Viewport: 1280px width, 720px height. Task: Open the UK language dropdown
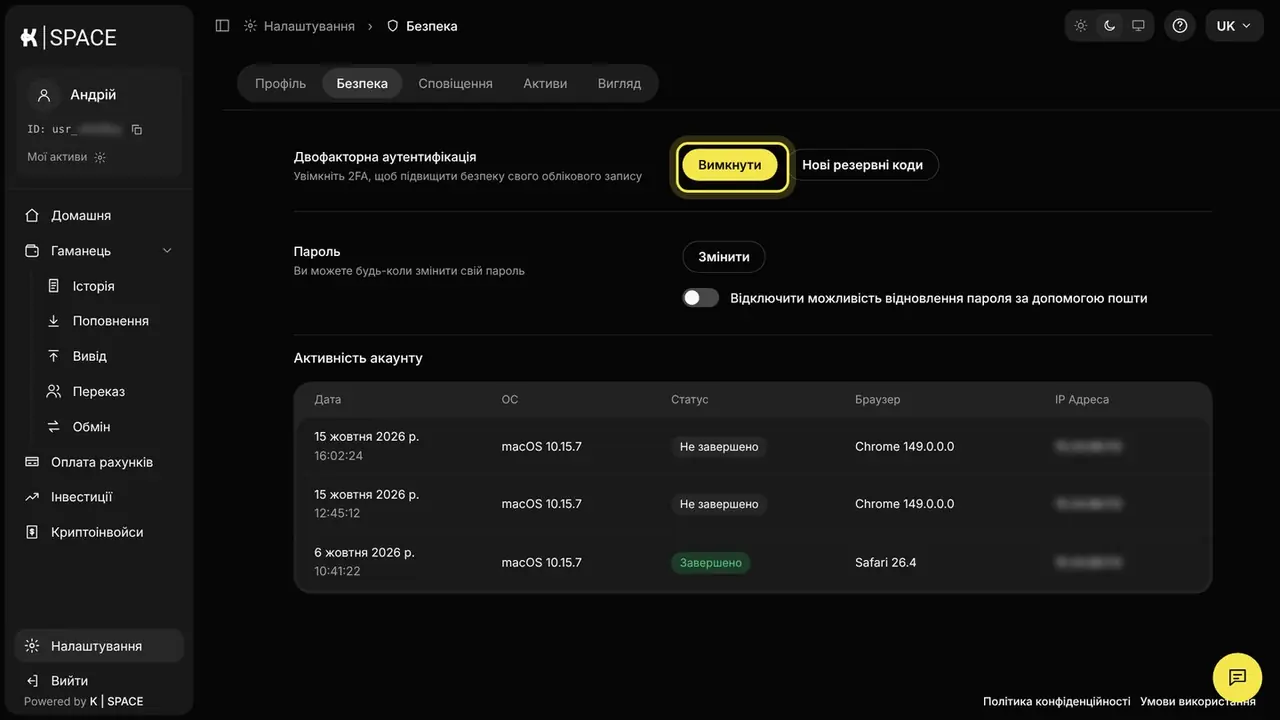point(1234,26)
